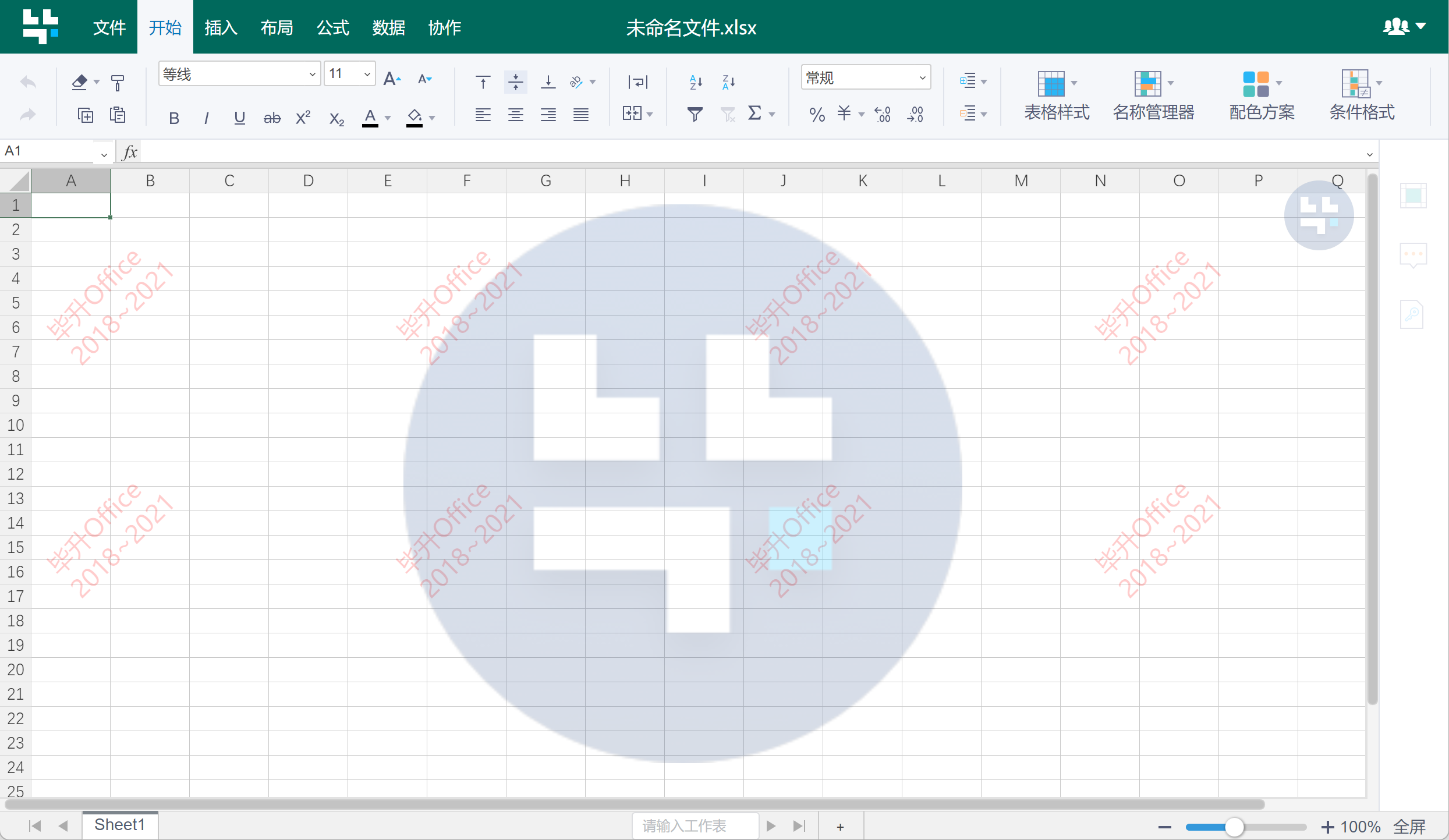Switch to the 公式 tab
This screenshot has height=840, width=1449.
(332, 27)
